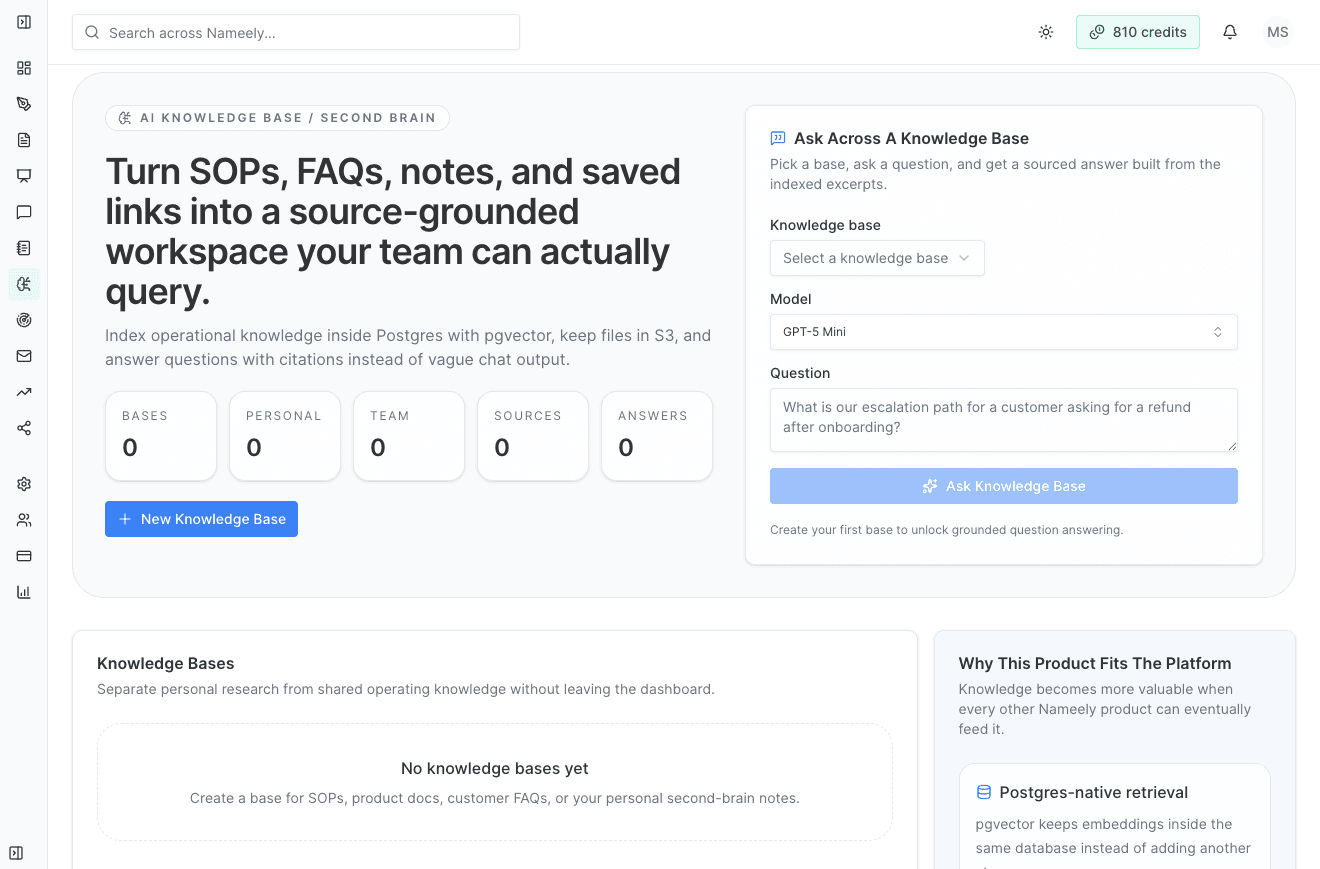Viewport: 1320px width, 869px height.
Task: Select the AI Knowledge Base sidebar icon
Action: tap(24, 284)
